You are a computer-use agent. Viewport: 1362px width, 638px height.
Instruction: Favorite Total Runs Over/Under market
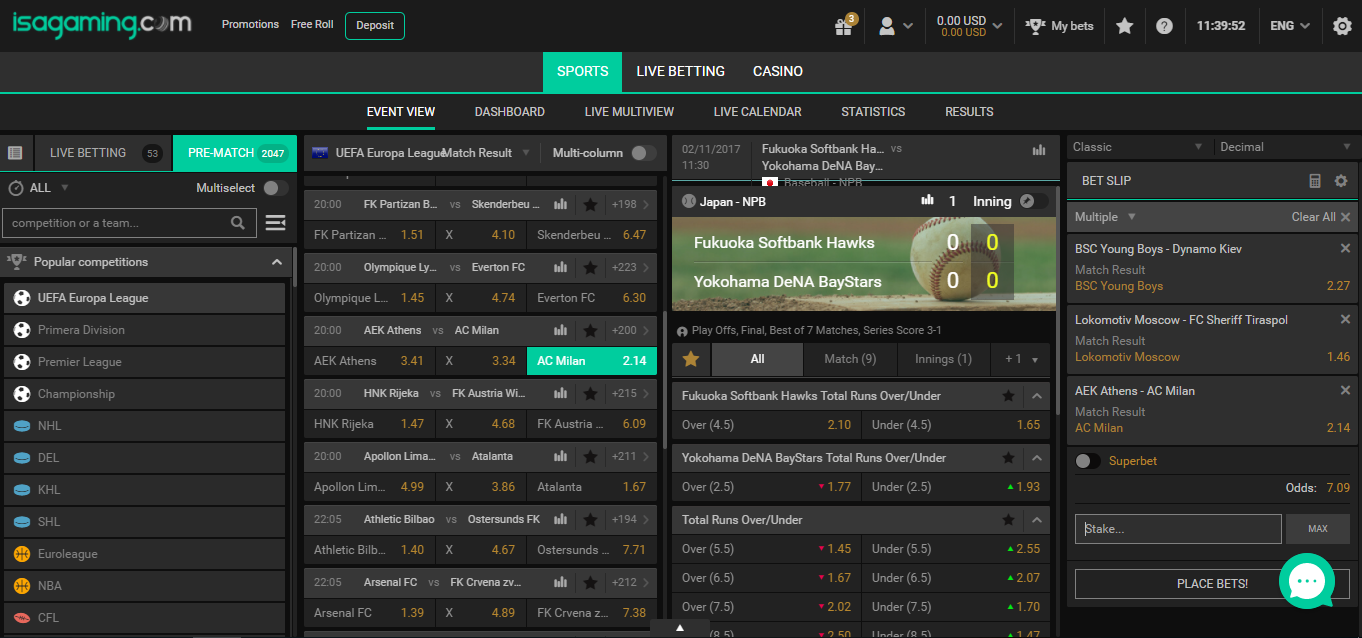(x=1009, y=520)
